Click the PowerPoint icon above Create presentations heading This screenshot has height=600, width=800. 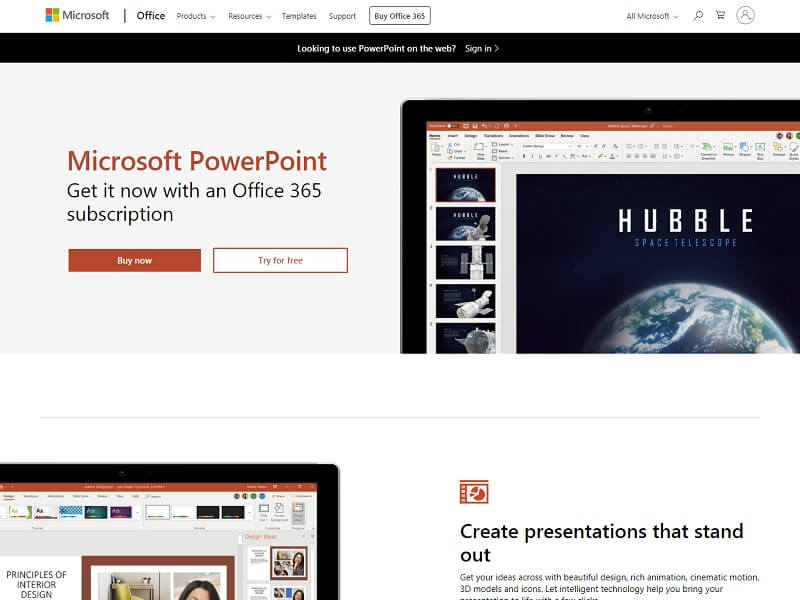[x=474, y=492]
